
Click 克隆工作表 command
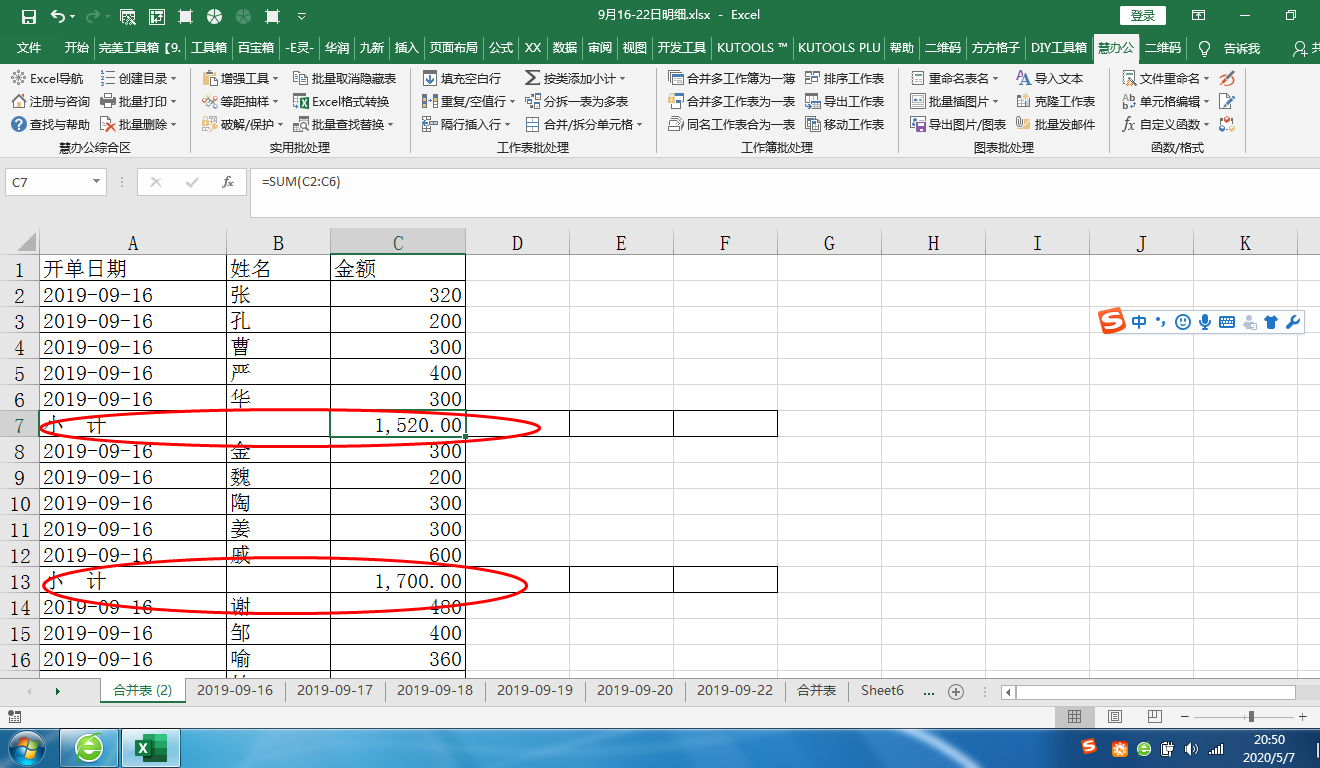point(1055,101)
